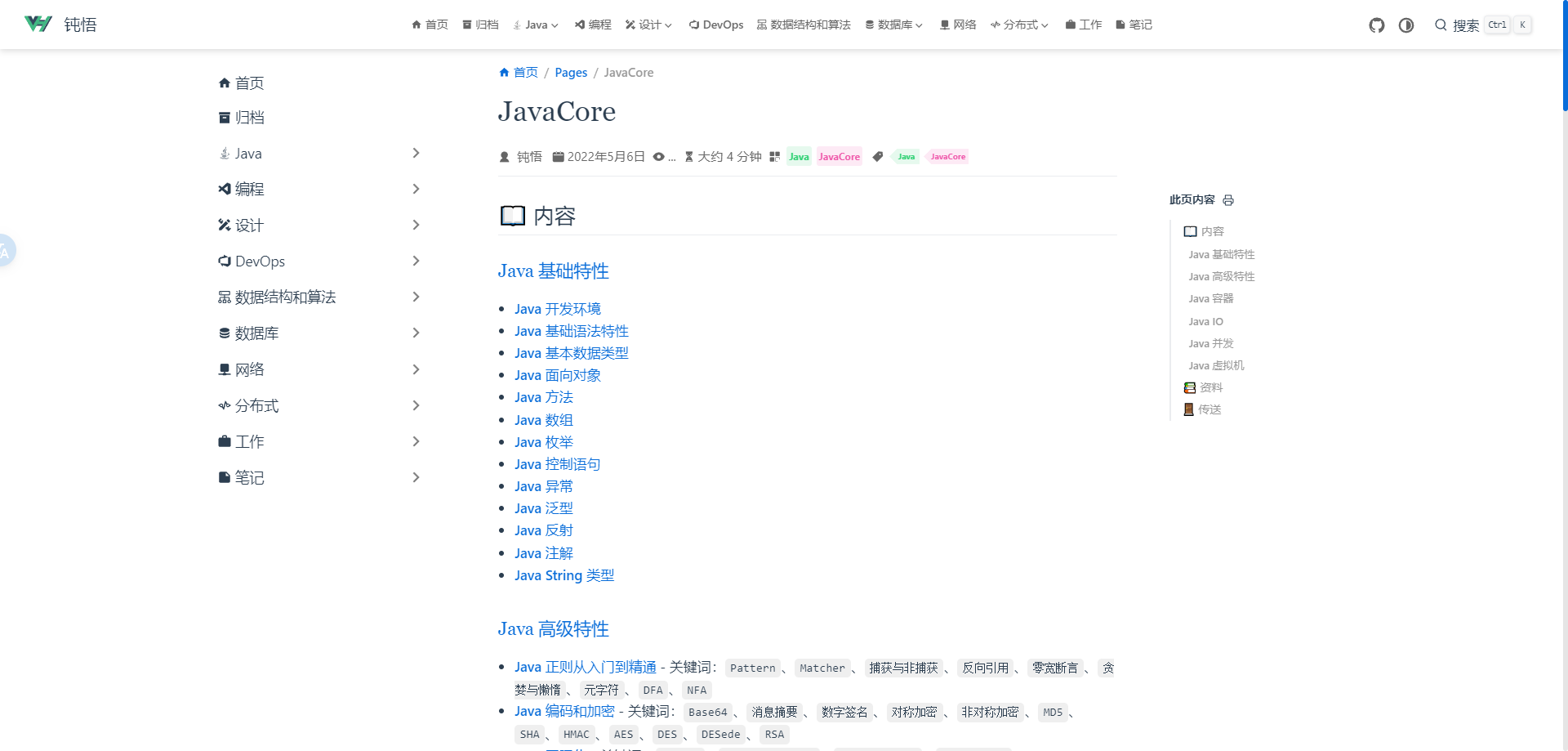
Task: Click the translate bubble on left edge
Action: coord(5,251)
